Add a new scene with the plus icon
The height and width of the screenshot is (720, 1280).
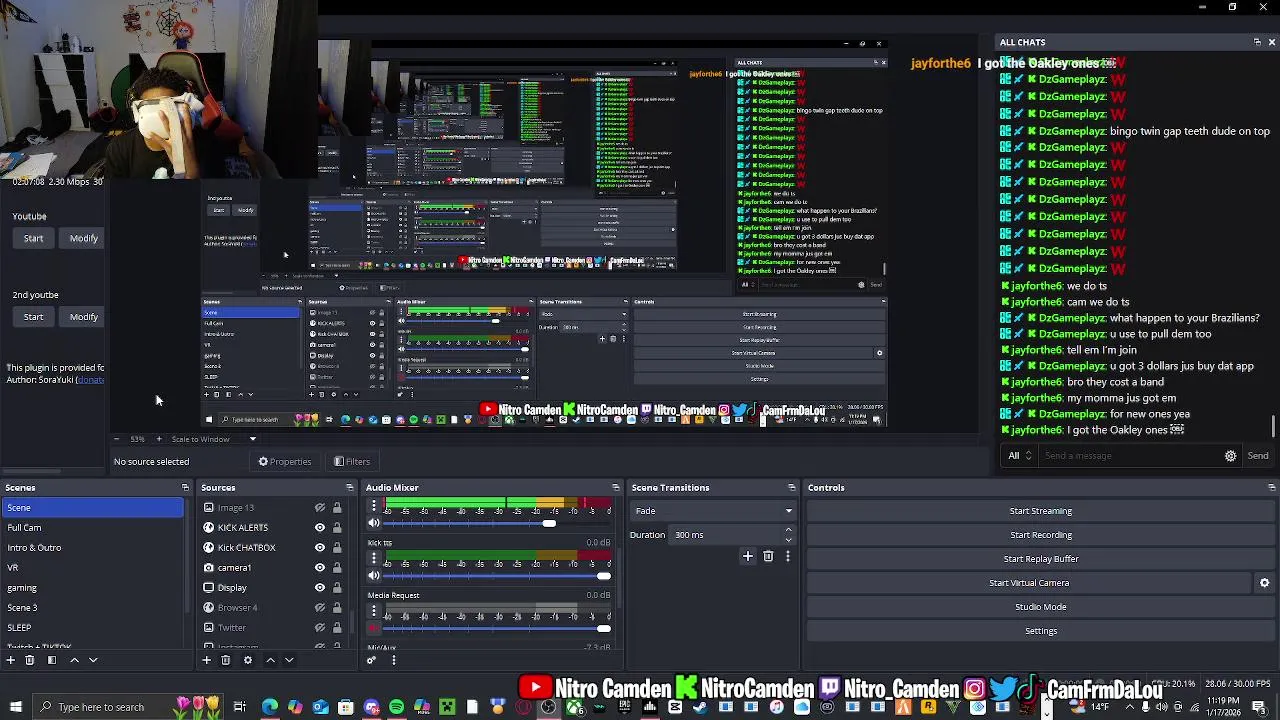[10, 660]
